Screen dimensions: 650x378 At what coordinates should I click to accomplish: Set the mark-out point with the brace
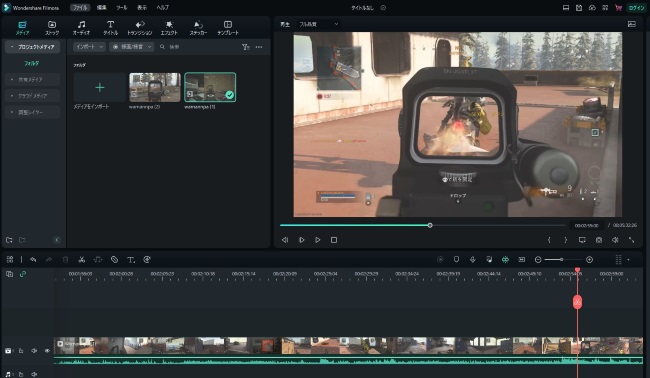565,240
